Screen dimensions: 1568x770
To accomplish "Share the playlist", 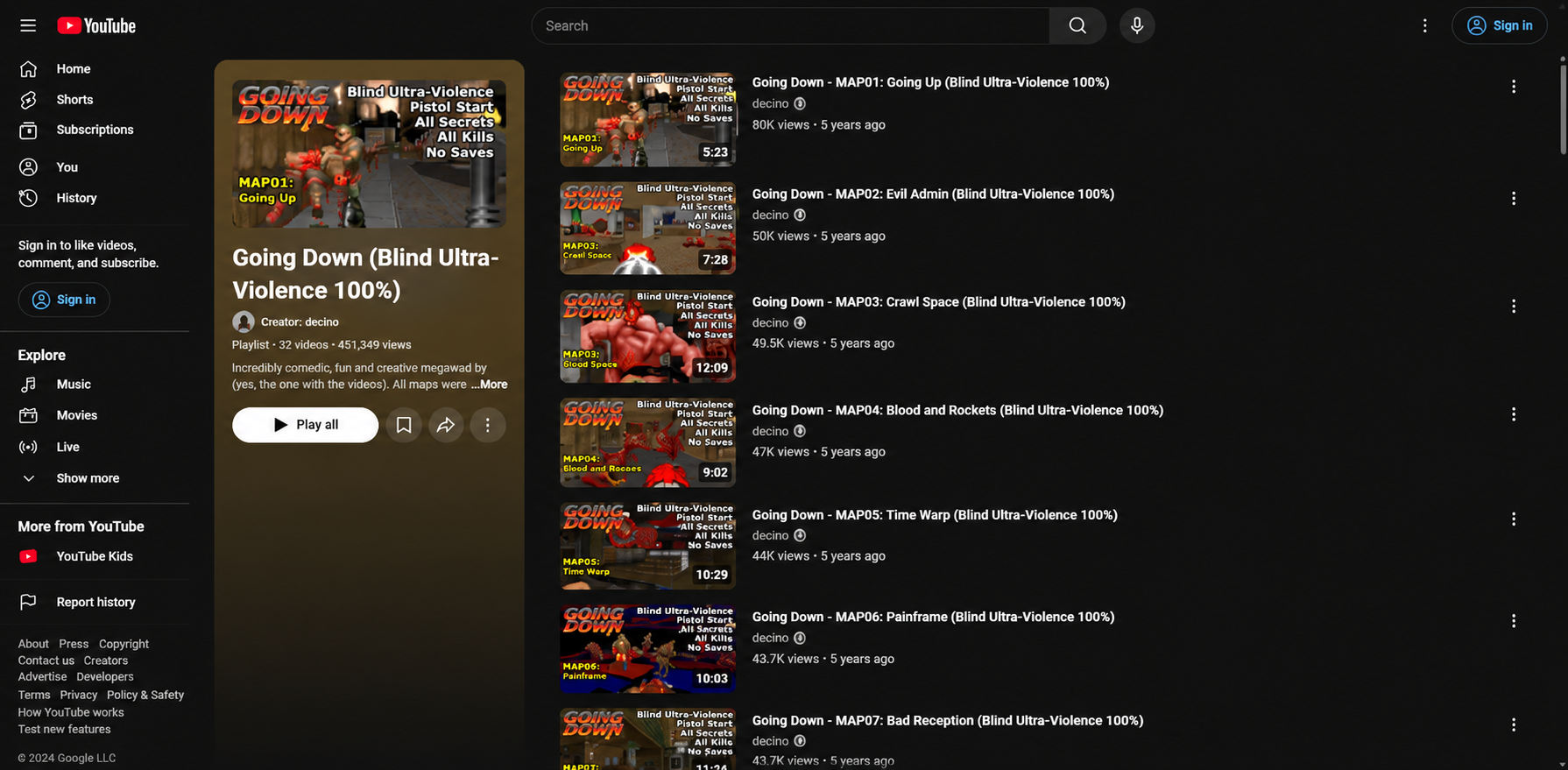I will (446, 425).
